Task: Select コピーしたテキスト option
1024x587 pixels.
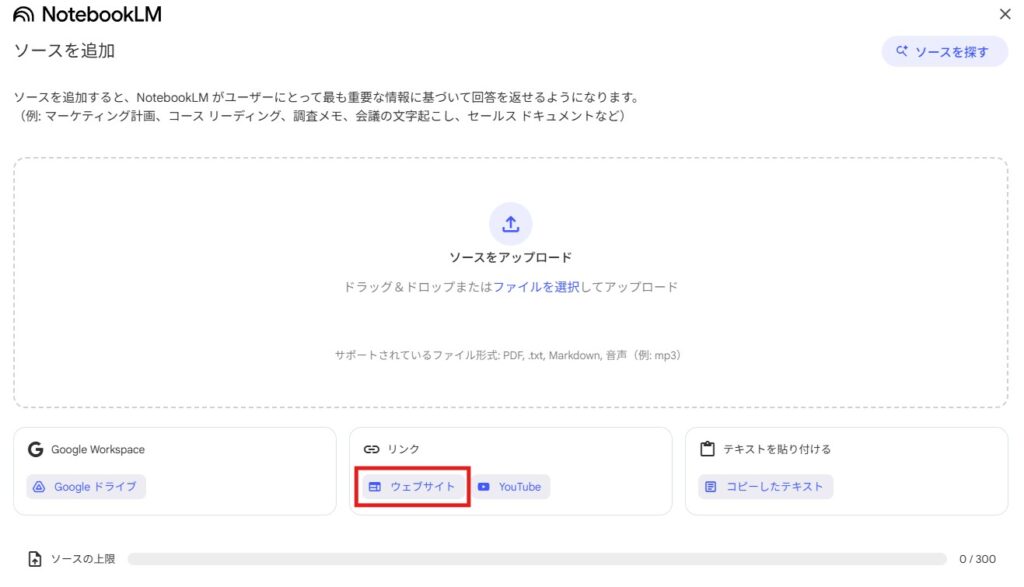Action: [766, 487]
